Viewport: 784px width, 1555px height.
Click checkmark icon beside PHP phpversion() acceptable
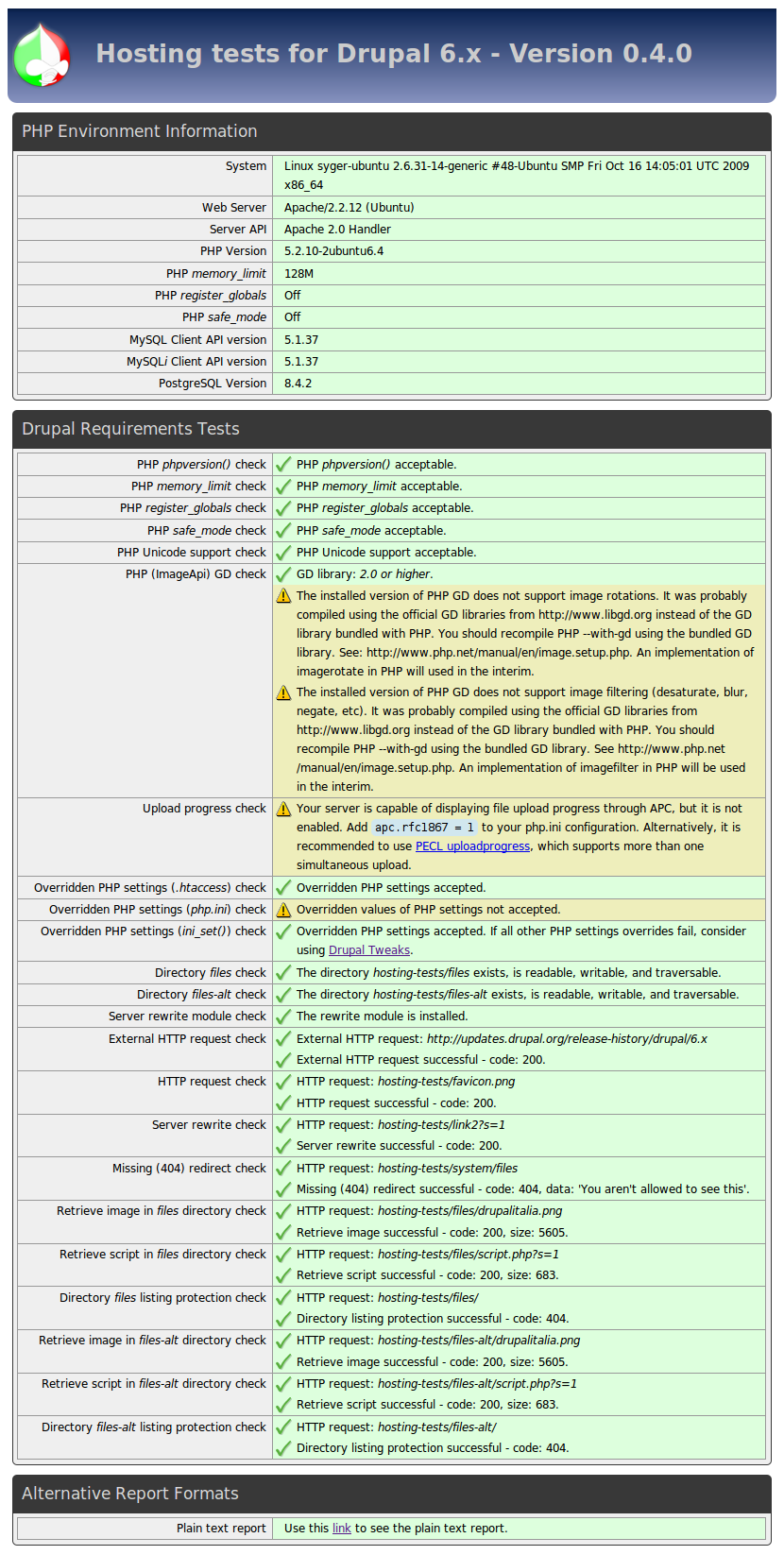[283, 464]
